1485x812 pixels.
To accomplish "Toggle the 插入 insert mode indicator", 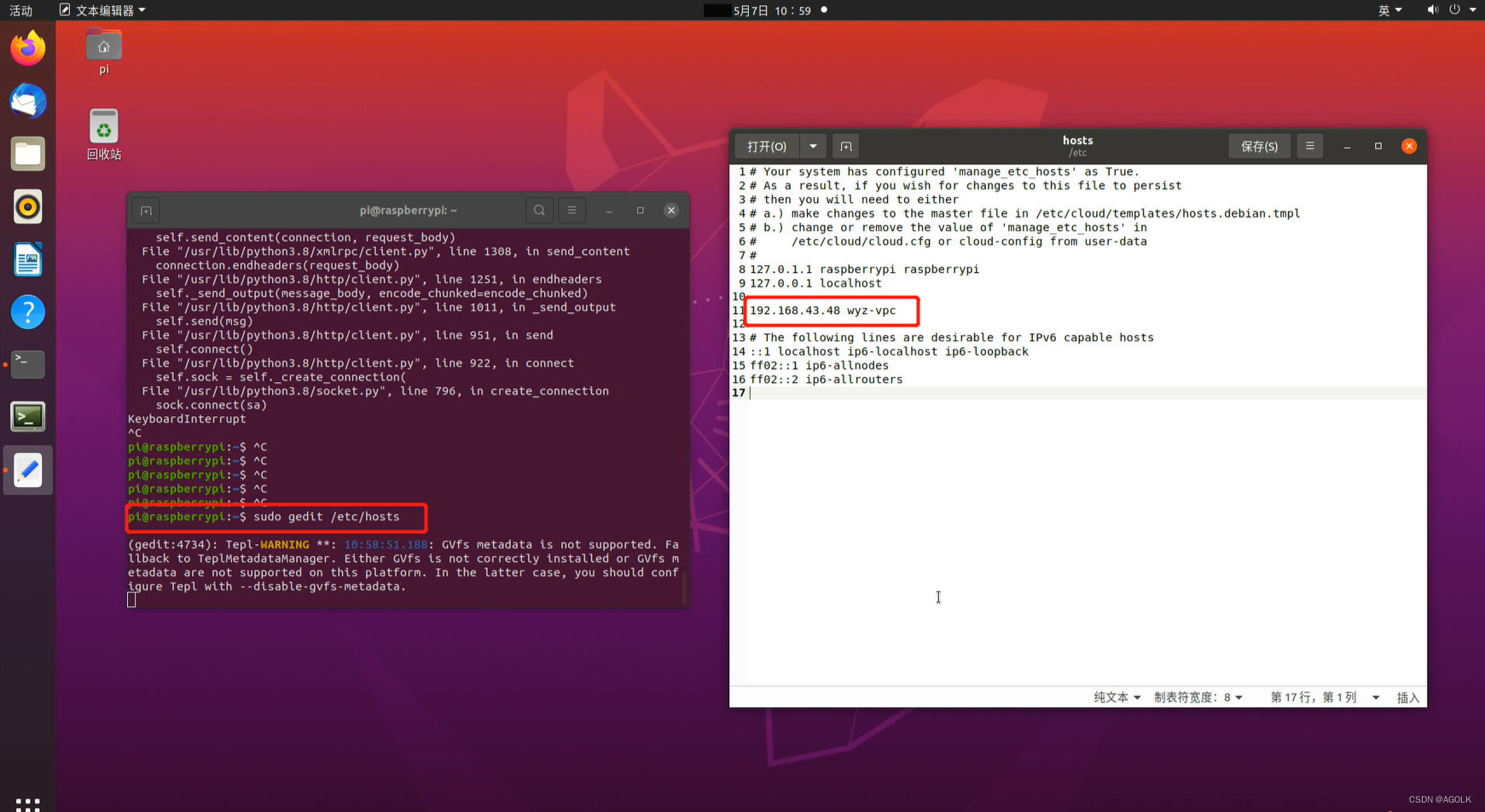I will (x=1407, y=698).
